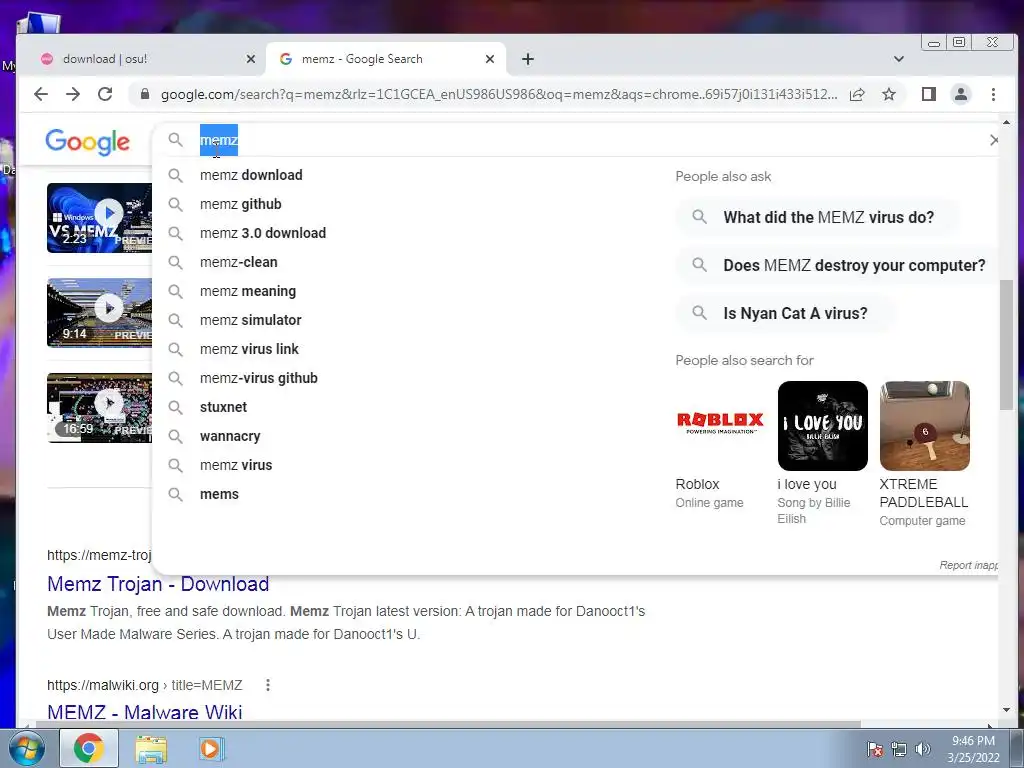Open the tab search chevron

899,59
